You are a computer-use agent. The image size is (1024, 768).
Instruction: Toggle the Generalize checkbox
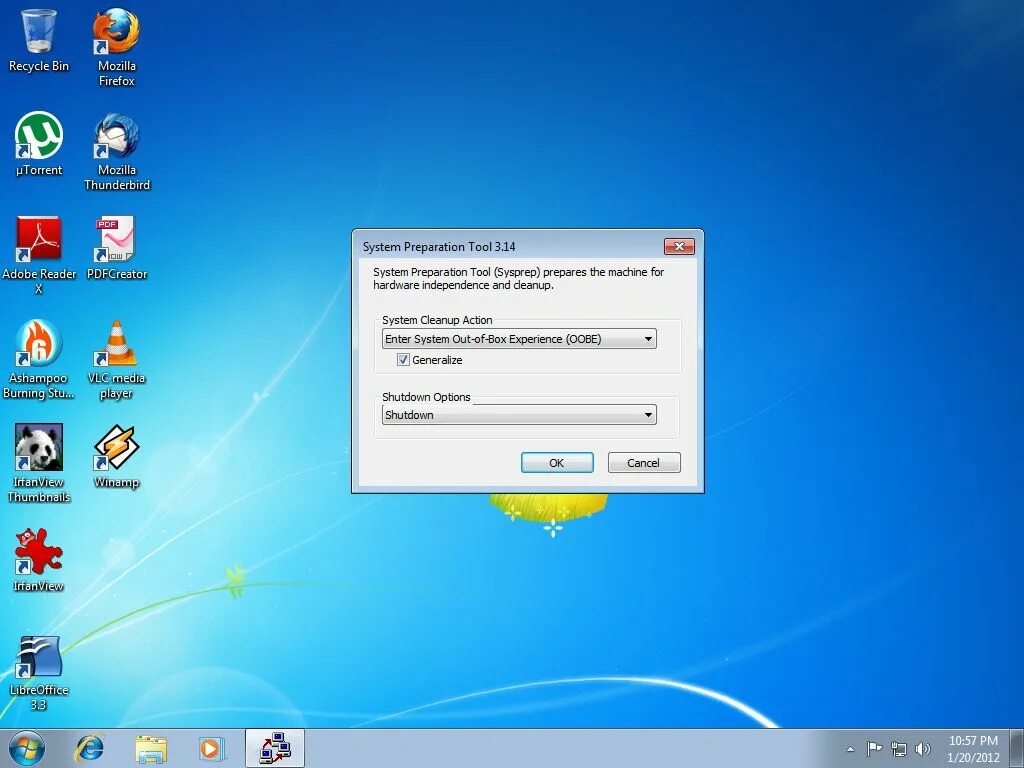tap(403, 360)
